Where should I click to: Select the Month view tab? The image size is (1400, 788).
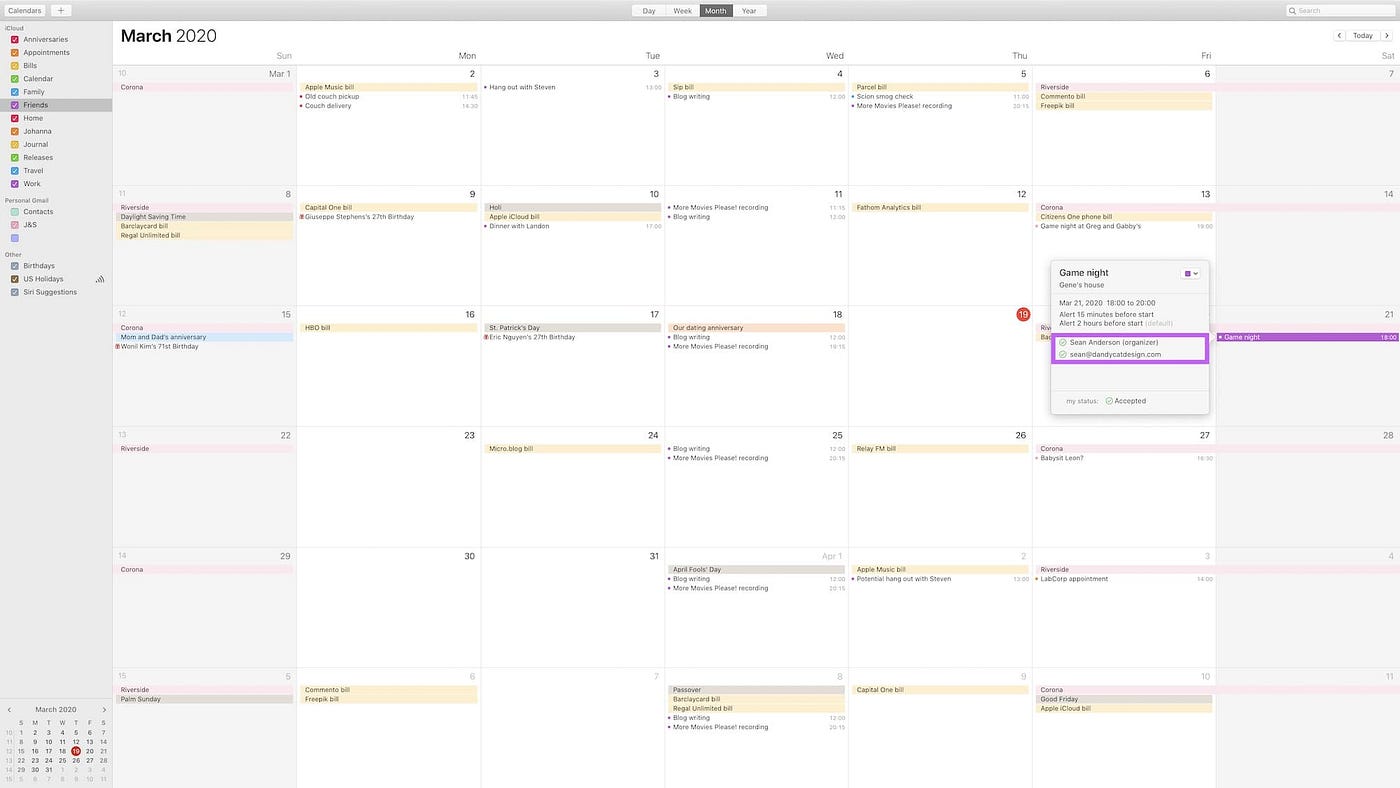716,10
